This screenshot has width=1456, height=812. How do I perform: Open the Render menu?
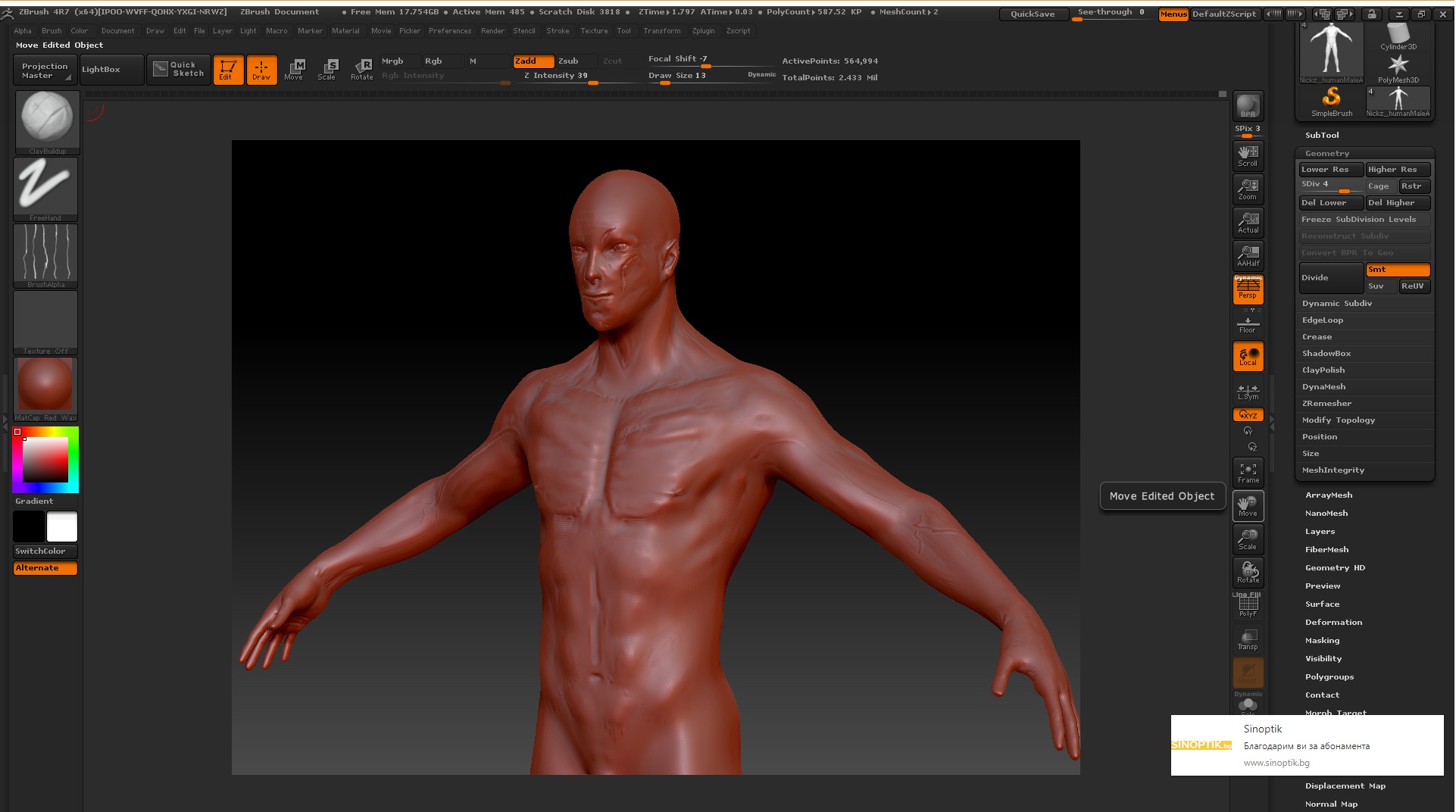pyautogui.click(x=492, y=31)
